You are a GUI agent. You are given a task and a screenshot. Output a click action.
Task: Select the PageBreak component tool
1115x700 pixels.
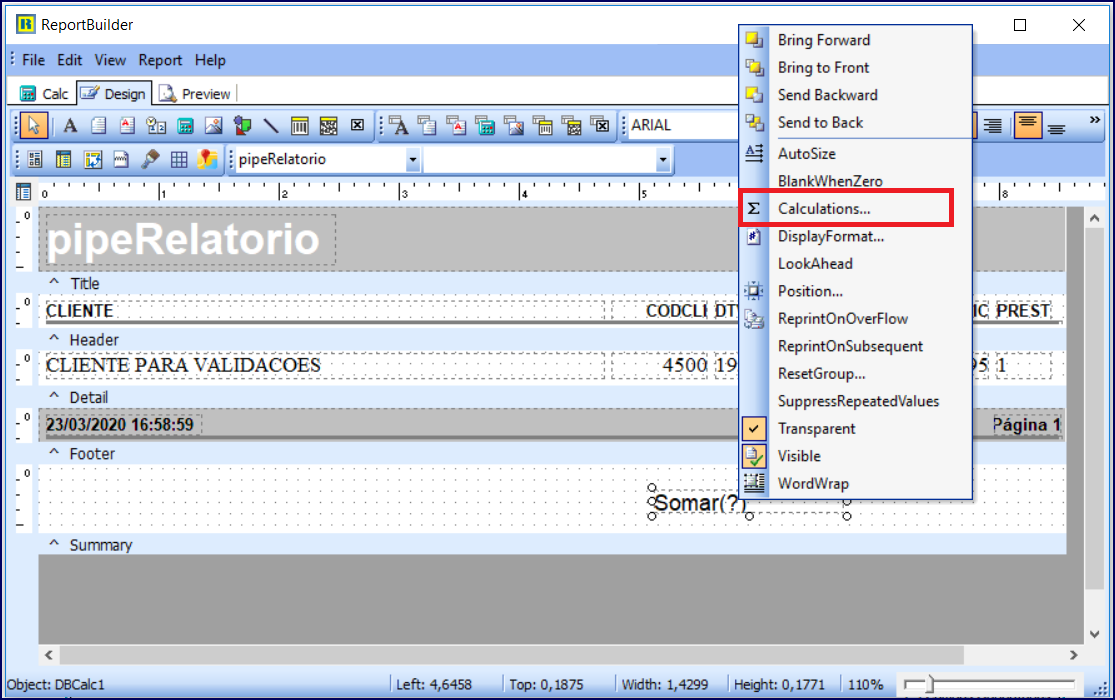[x=121, y=159]
